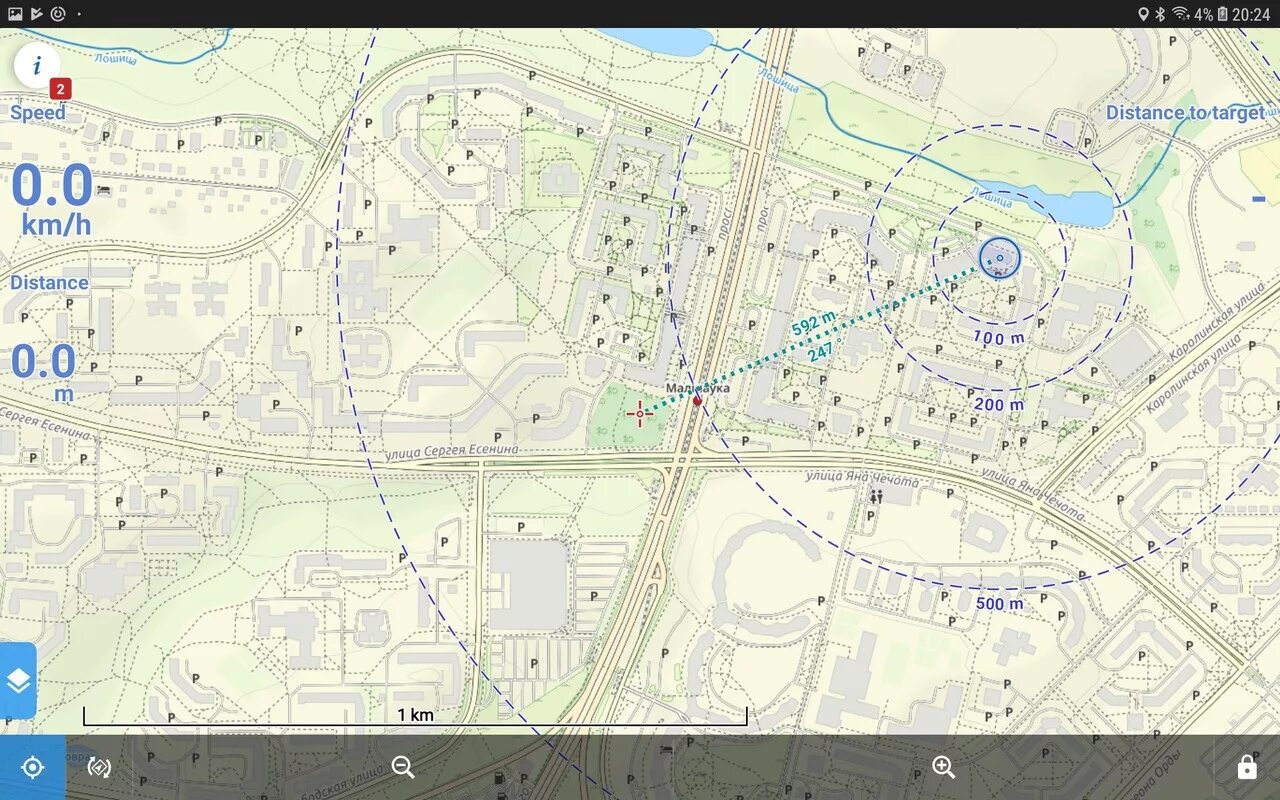Tap the toilets icon near Яна Чечота

(877, 496)
